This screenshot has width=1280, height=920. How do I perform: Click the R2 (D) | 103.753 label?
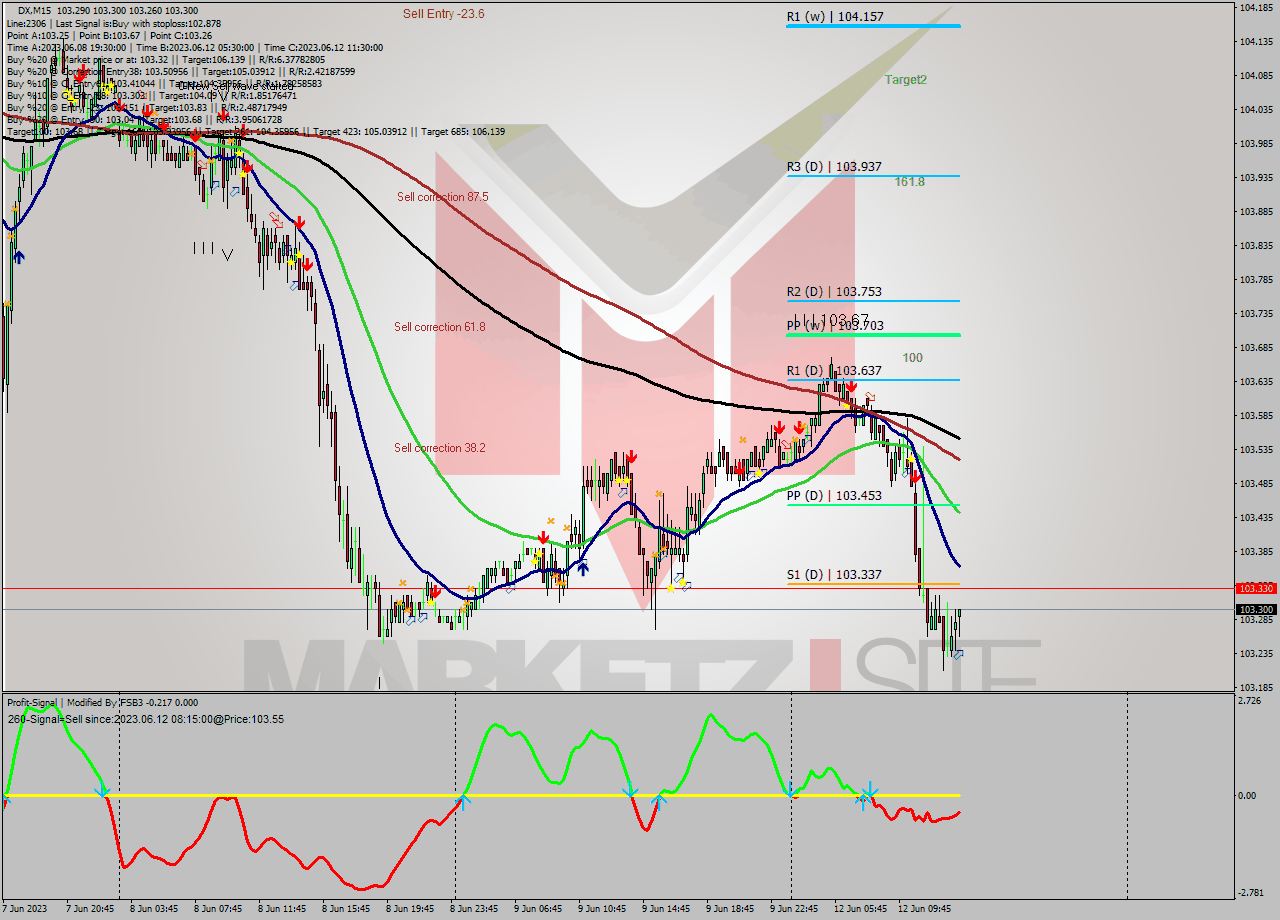coord(835,292)
